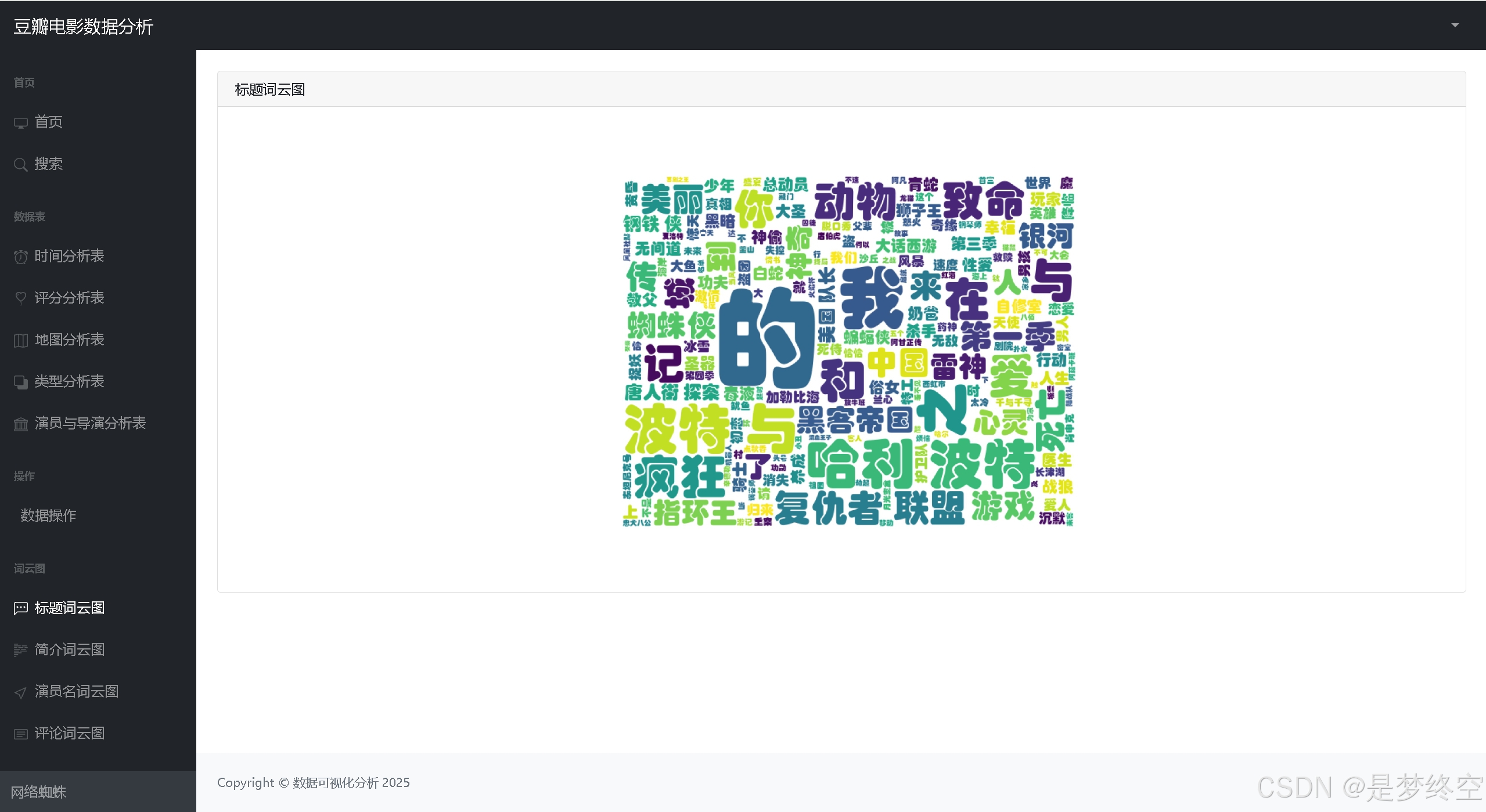
Task: Click the chat bubble icon for 标题词云图
Action: coord(21,608)
